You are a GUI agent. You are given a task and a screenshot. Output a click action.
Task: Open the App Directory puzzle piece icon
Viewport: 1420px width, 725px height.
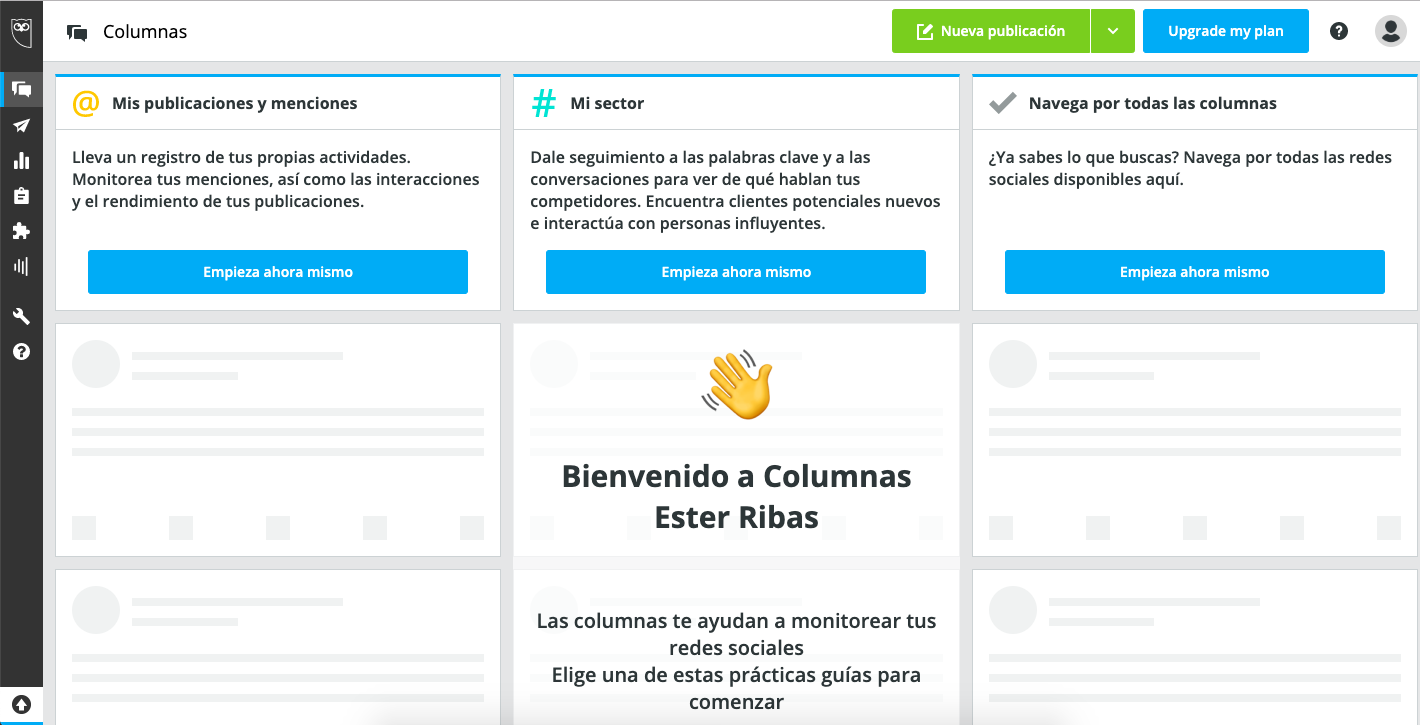pyautogui.click(x=22, y=231)
